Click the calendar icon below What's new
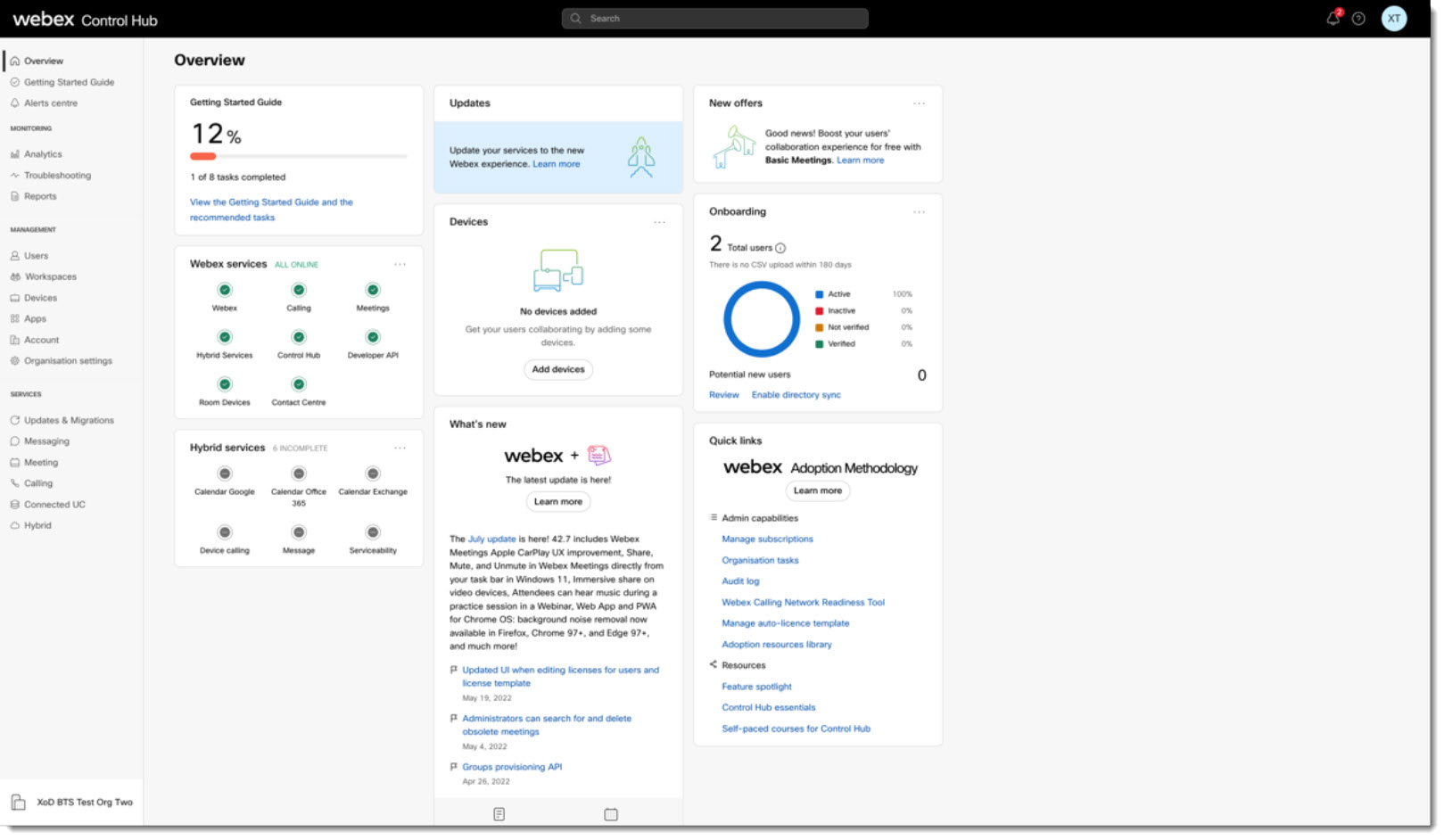Viewport: 1444px width, 840px height. coord(611,814)
